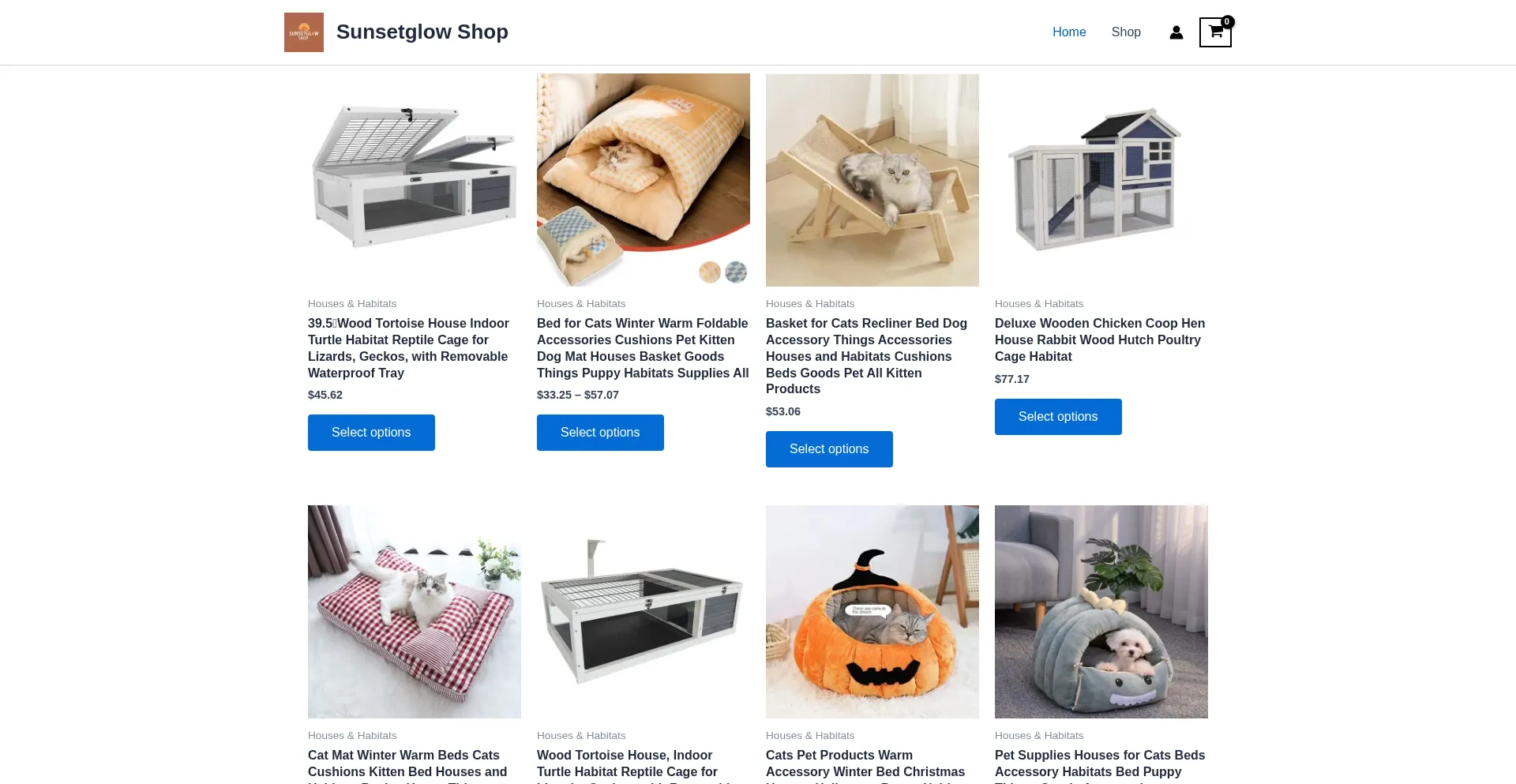
Task: View the chicken coop product thumbnail
Action: coord(1101,180)
